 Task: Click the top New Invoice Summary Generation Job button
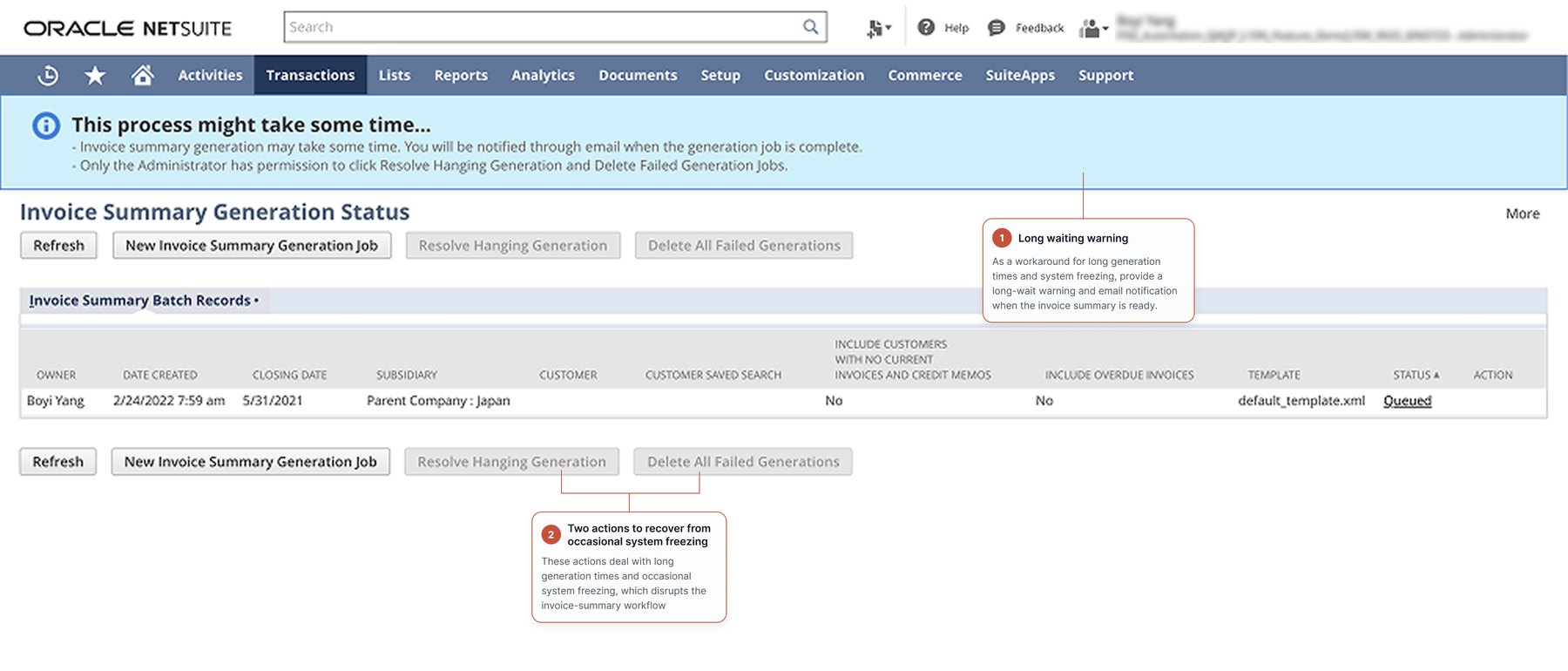pos(252,246)
